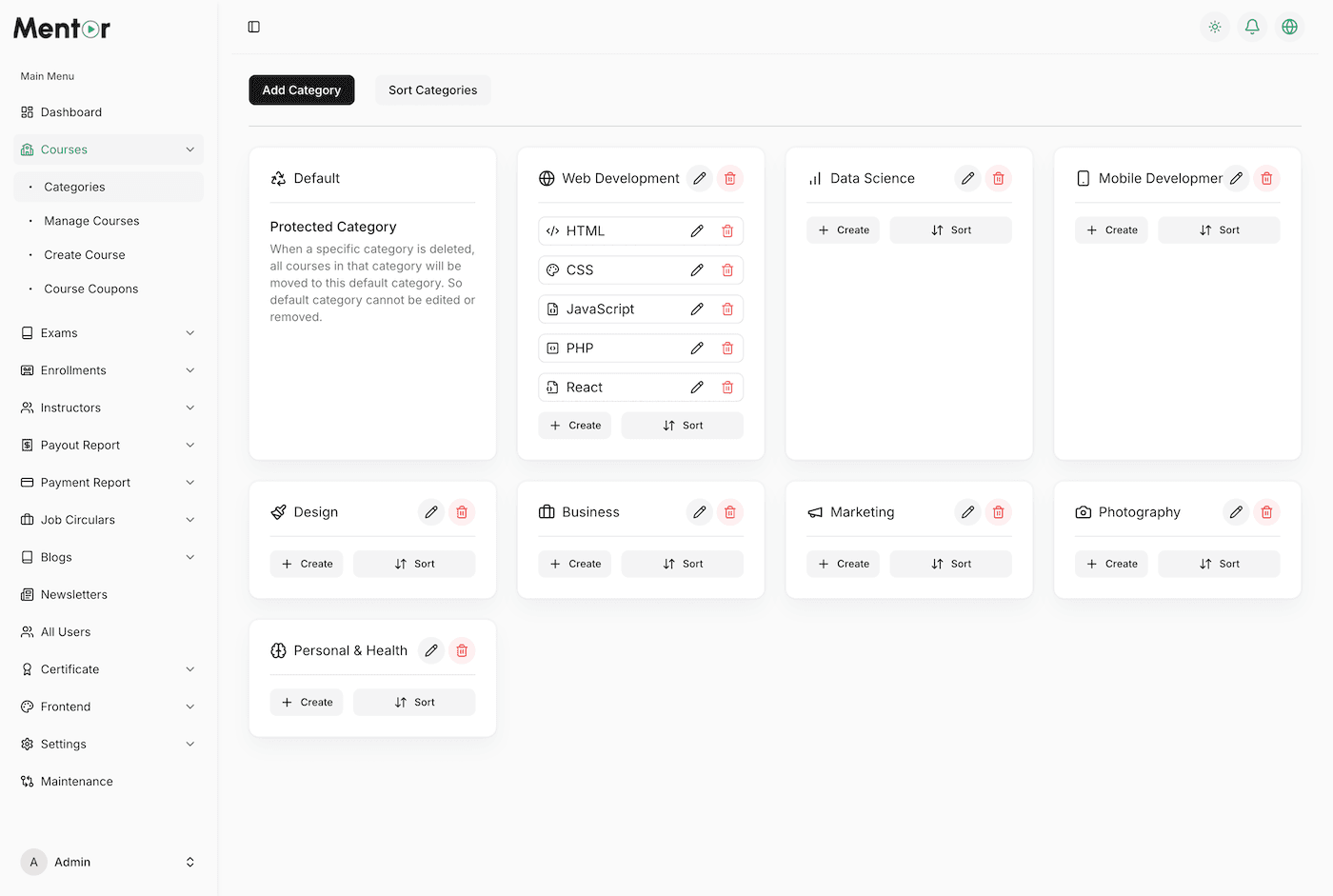Delete the Photography category
This screenshot has width=1333, height=896.
[1266, 511]
